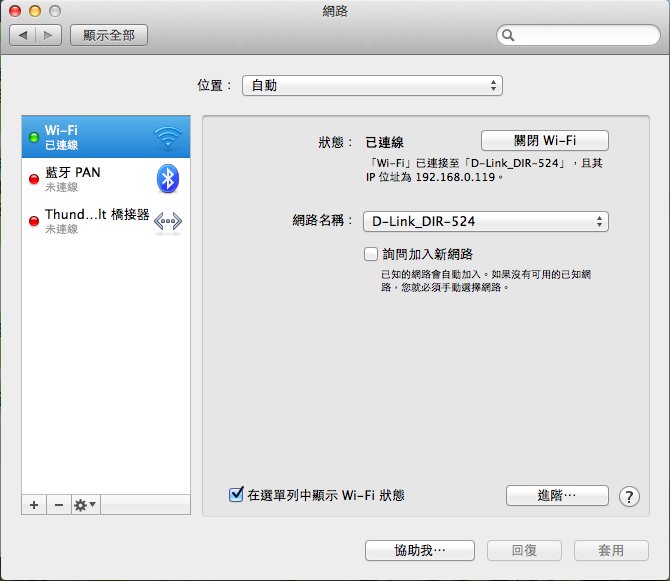Open the 位置 dropdown set to 自動
Screen dimensions: 670x581
[372, 85]
